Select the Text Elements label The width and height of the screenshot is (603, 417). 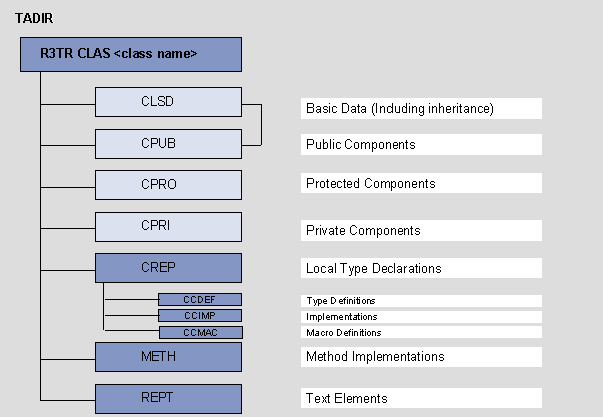420,399
